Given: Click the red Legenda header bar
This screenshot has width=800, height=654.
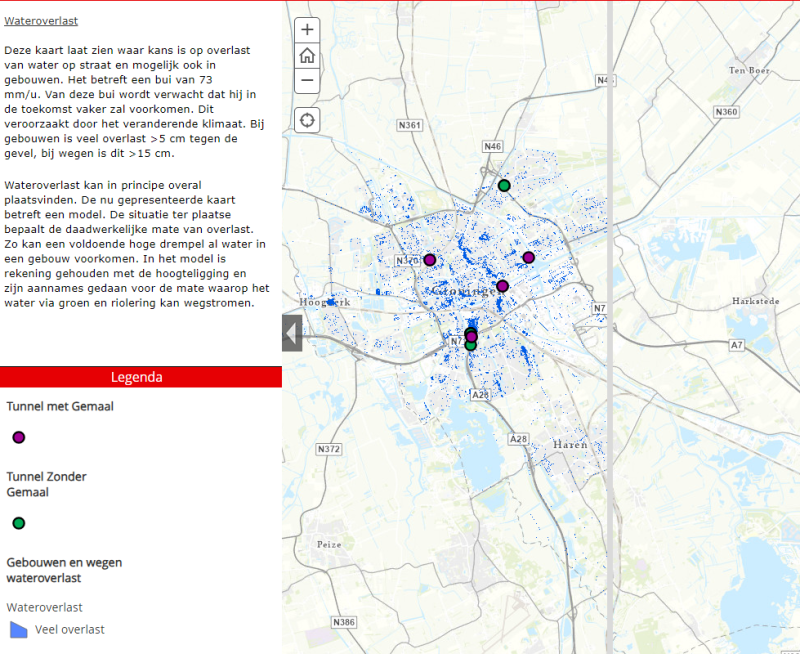Looking at the screenshot, I should [140, 377].
